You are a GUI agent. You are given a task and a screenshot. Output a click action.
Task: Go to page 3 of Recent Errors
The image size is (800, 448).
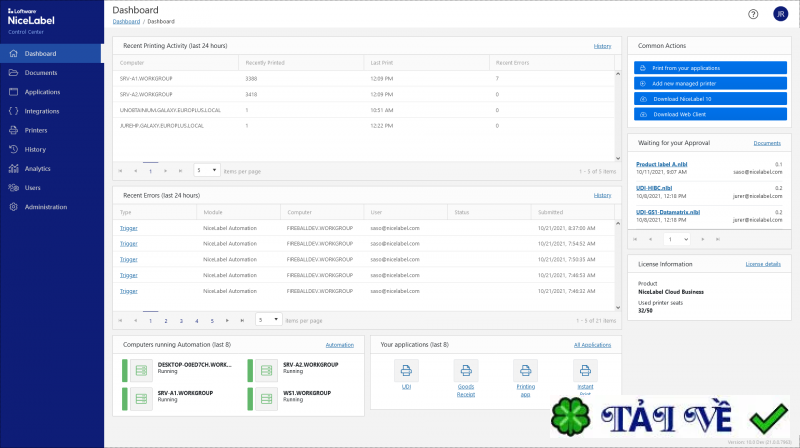(x=181, y=320)
